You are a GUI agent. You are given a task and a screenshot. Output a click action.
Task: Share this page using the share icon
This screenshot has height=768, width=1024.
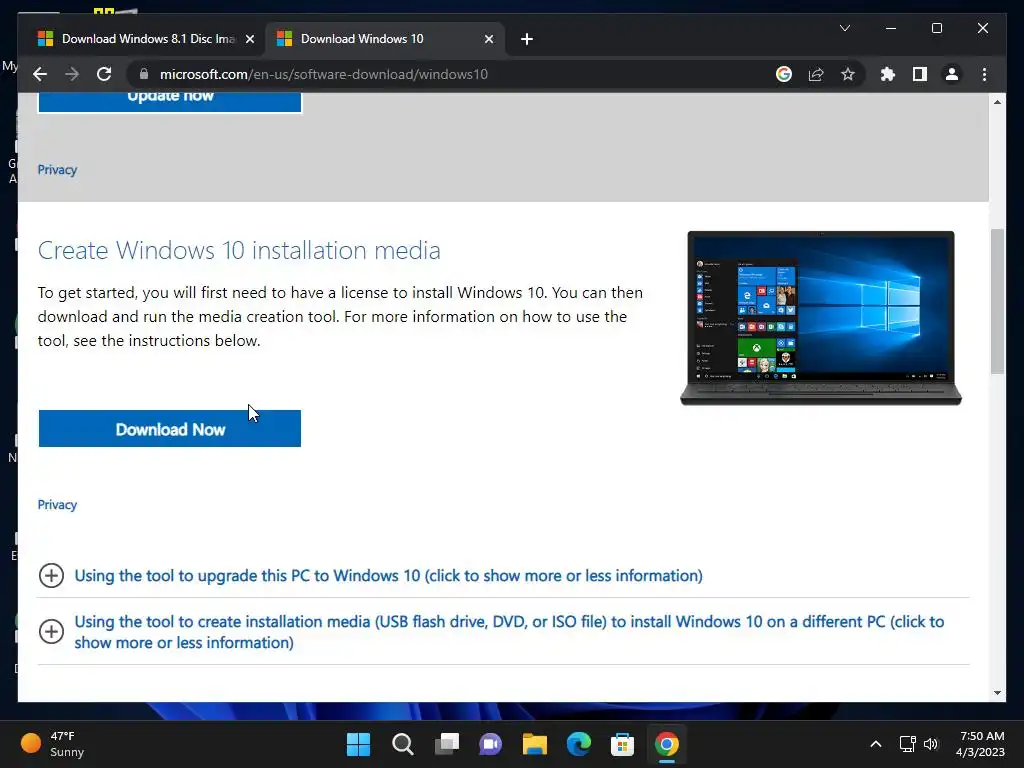[x=816, y=74]
